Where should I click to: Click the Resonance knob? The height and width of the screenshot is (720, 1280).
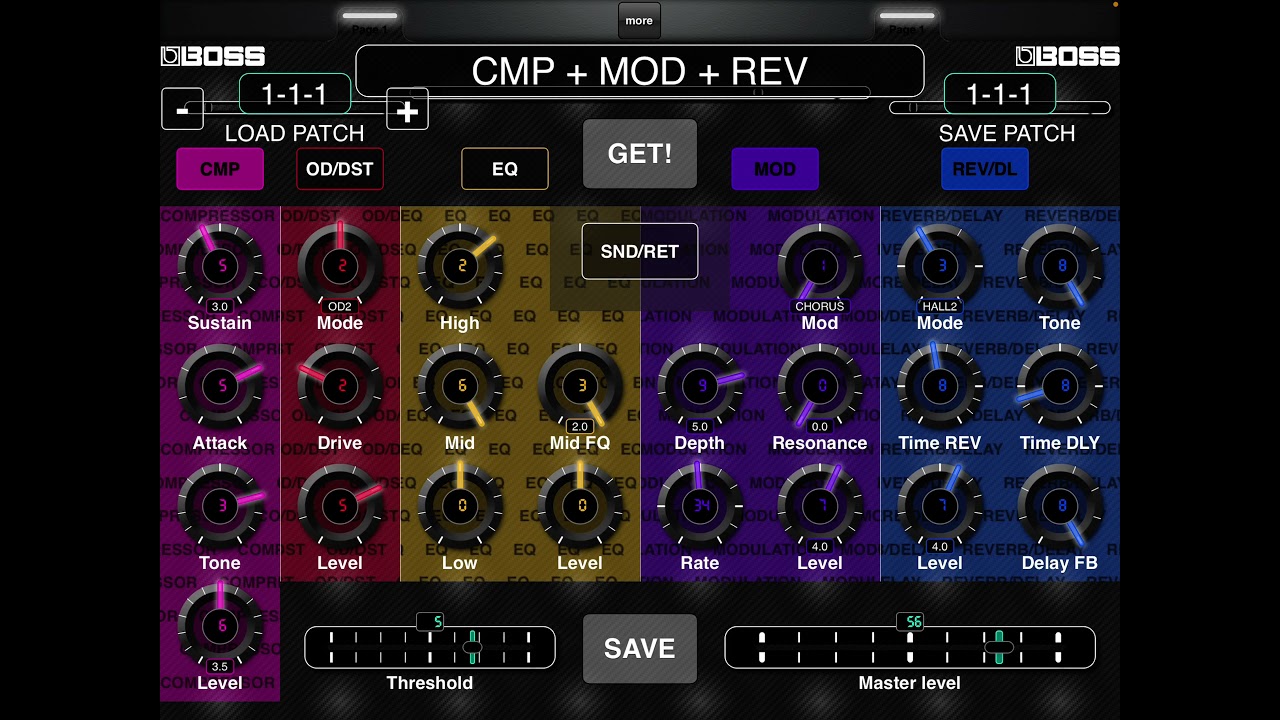[820, 386]
